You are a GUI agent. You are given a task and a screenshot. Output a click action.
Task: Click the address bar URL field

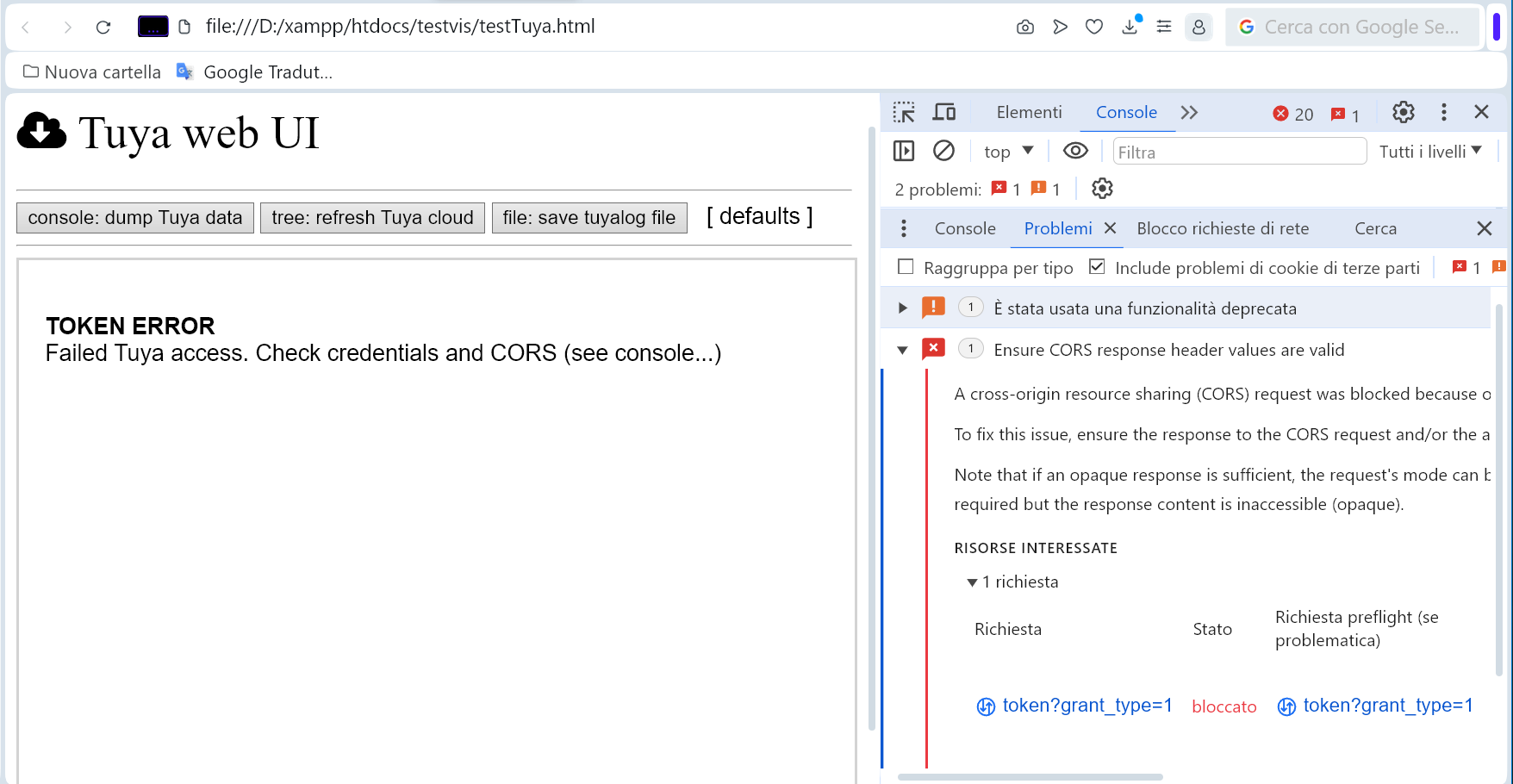point(401,27)
